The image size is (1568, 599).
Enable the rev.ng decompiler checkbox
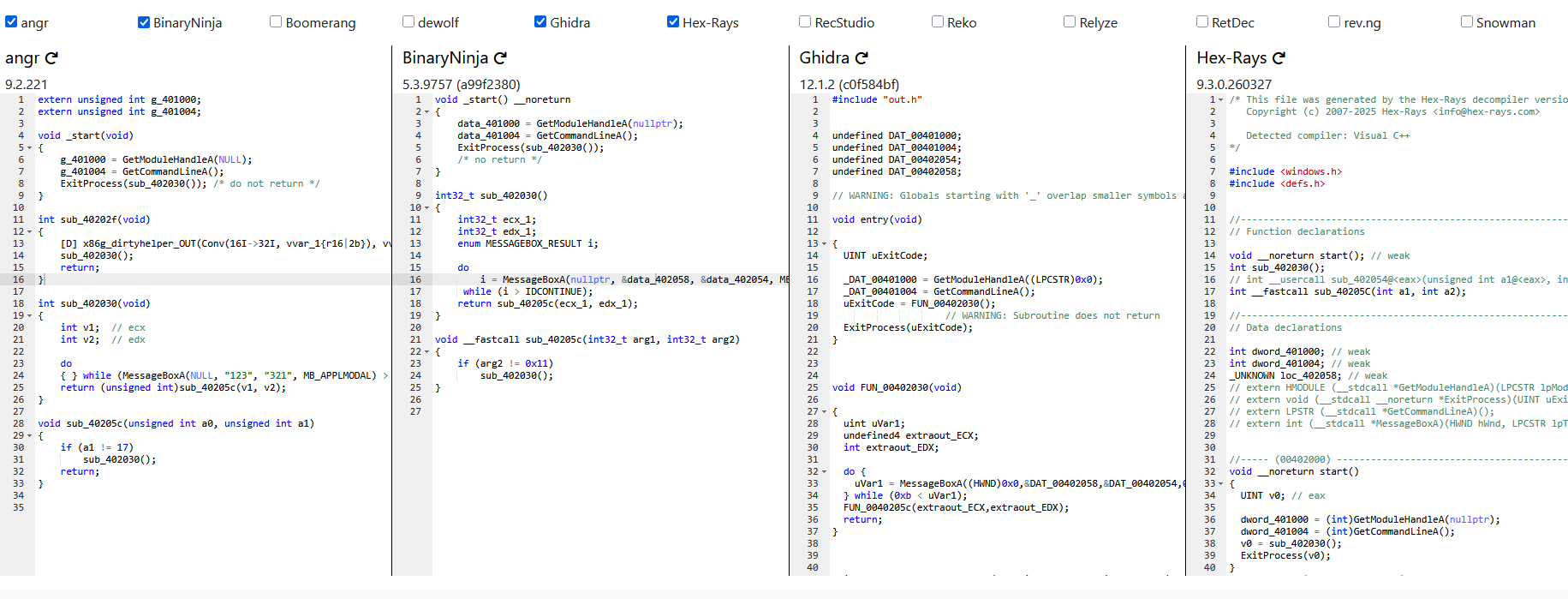[x=1334, y=21]
